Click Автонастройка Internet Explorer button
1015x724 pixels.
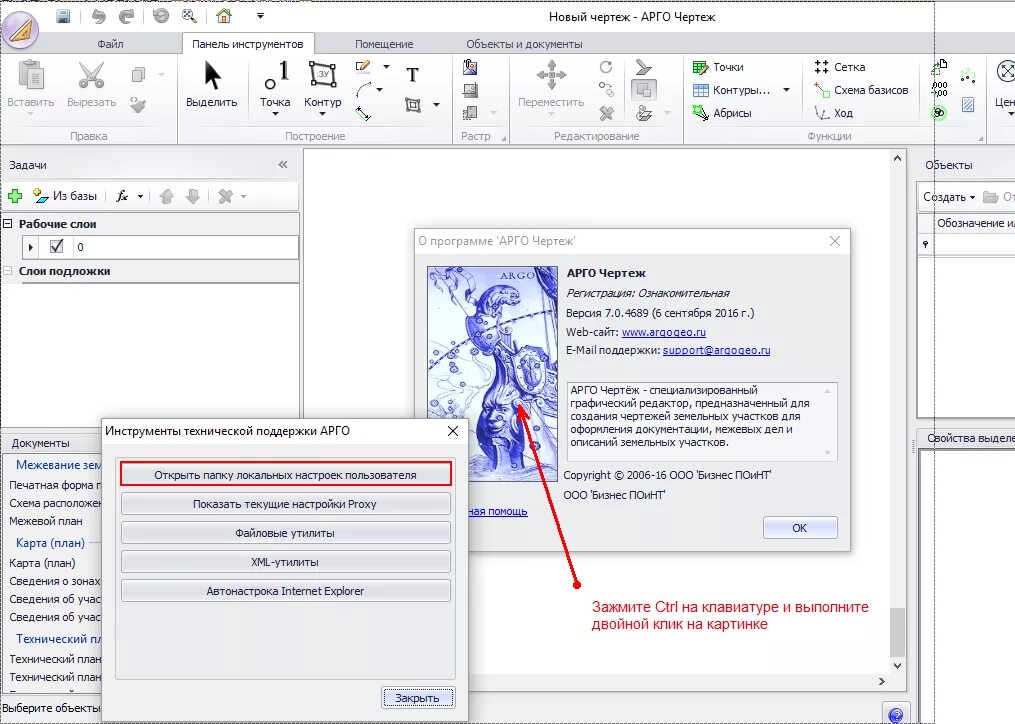(285, 591)
